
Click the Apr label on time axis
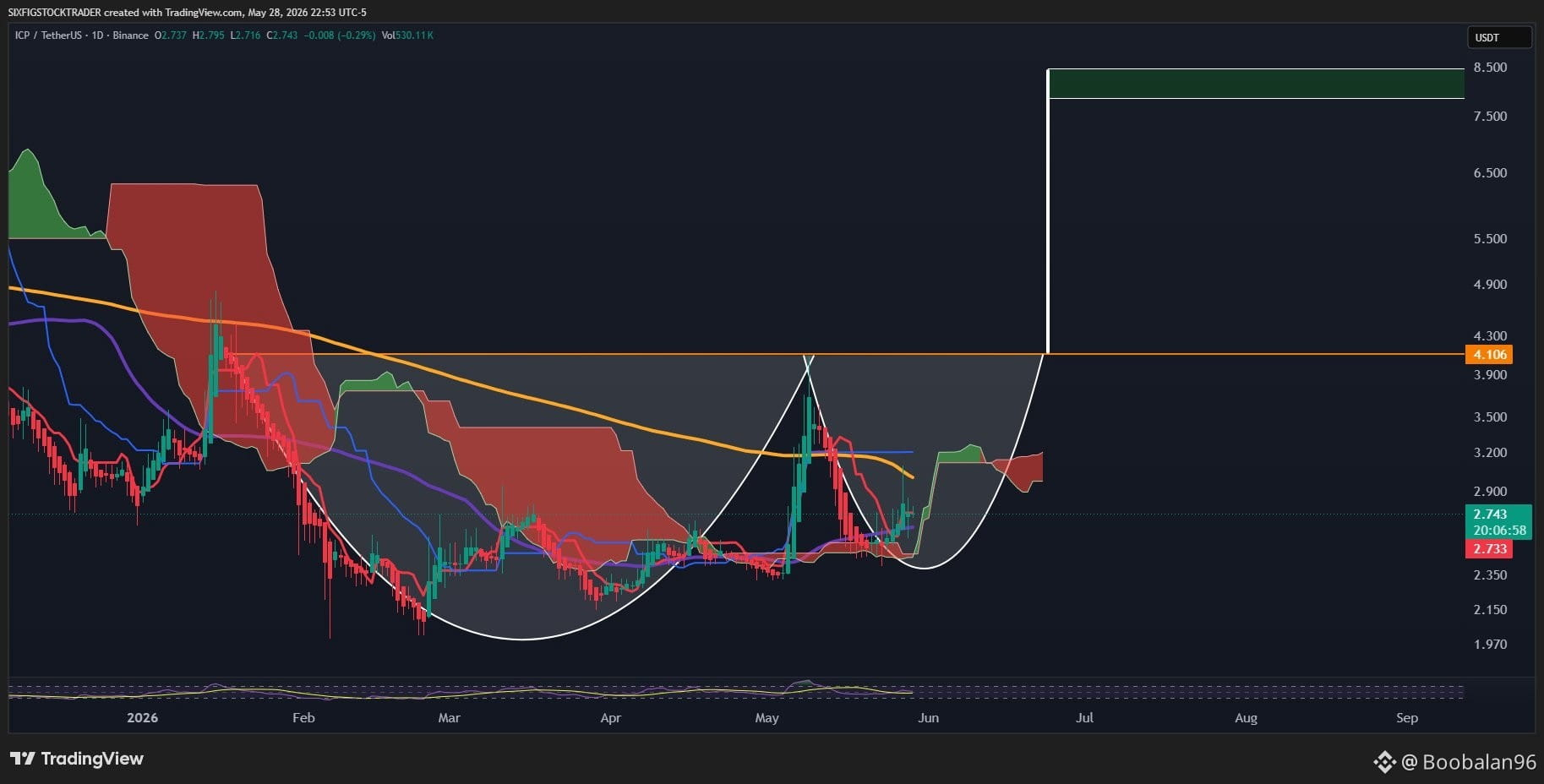(x=610, y=718)
